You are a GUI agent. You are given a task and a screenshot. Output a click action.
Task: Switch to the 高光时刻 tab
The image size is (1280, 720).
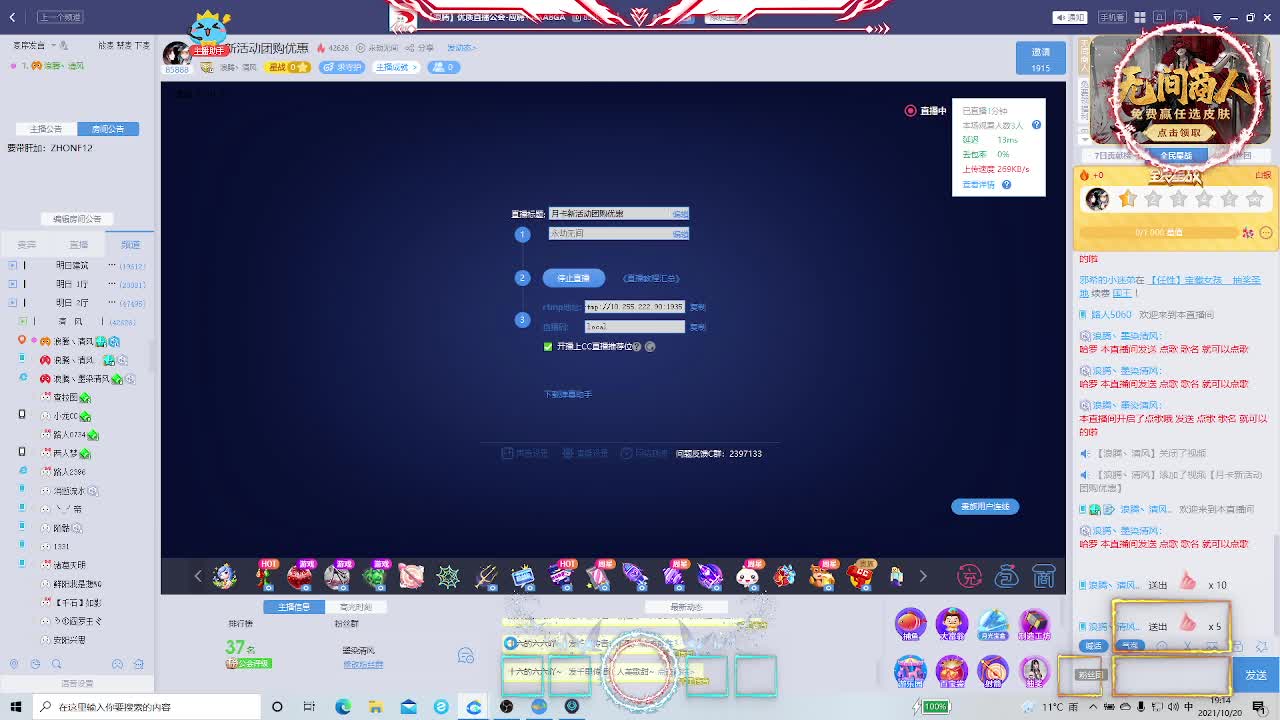(355, 607)
